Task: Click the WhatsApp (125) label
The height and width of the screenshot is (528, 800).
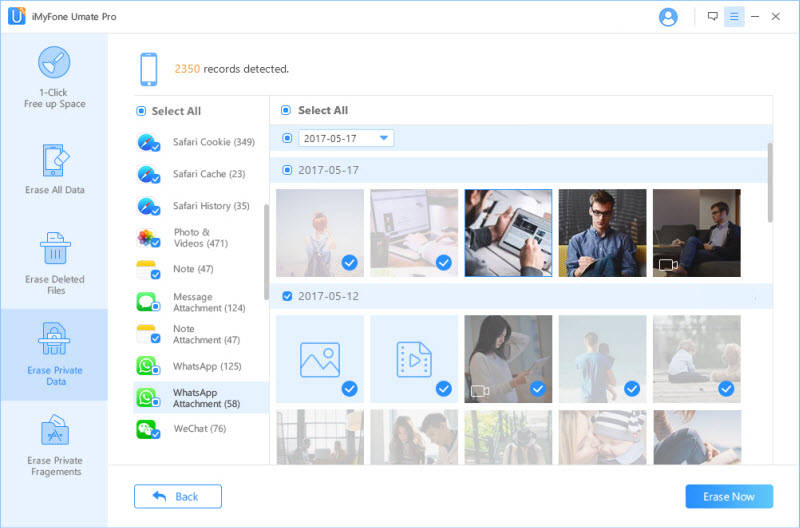Action: click(x=207, y=366)
